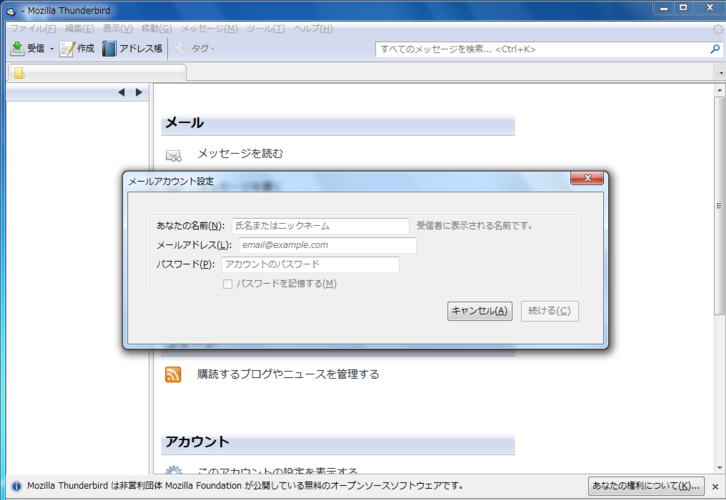Open the 受信 button dropdown arrow
The width and height of the screenshot is (726, 500).
(52, 49)
